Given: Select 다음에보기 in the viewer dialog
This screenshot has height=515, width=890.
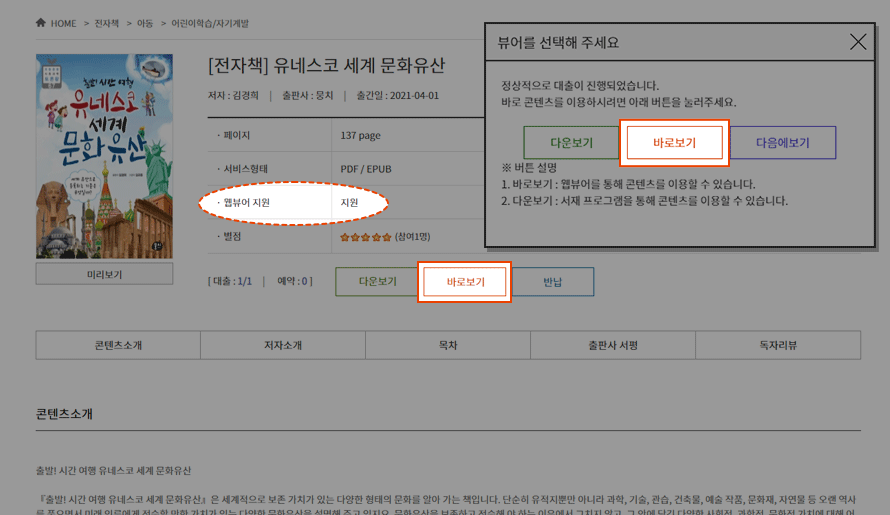Looking at the screenshot, I should coord(782,143).
